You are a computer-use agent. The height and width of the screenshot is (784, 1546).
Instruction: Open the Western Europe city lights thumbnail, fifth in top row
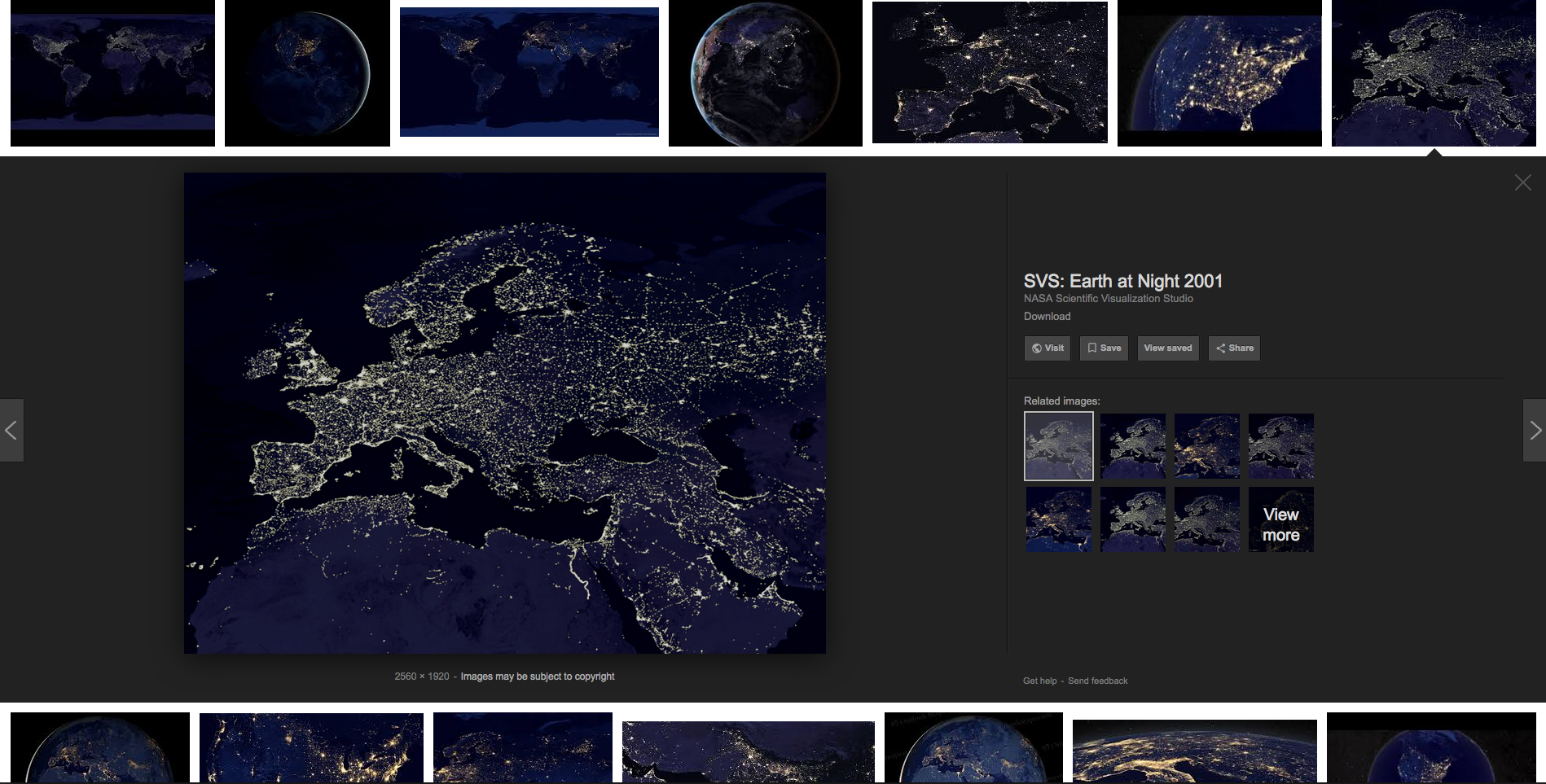[990, 72]
